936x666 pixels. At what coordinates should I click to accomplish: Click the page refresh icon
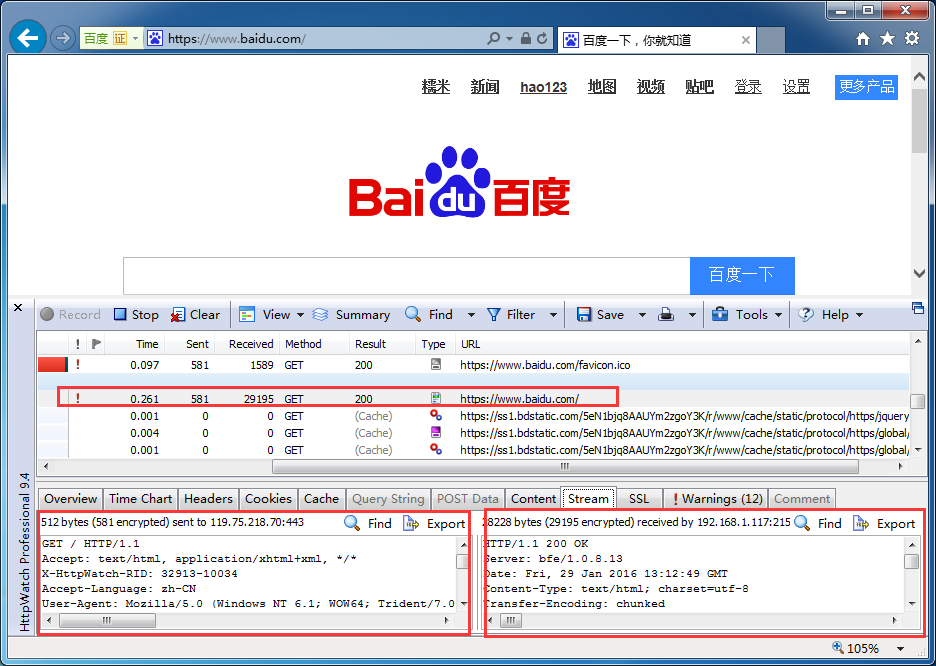coord(542,39)
